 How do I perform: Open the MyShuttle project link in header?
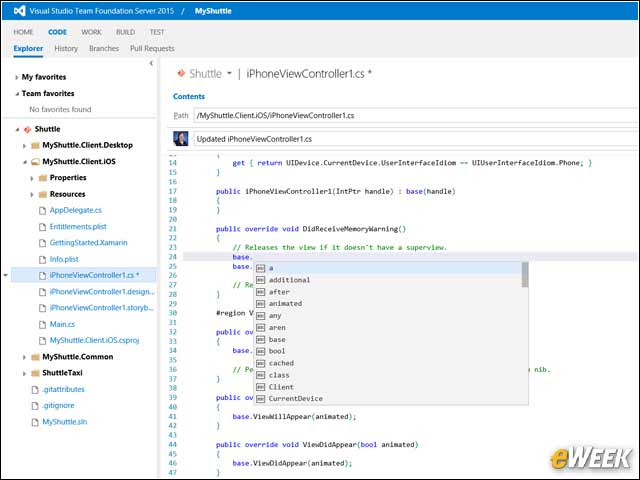tap(213, 11)
